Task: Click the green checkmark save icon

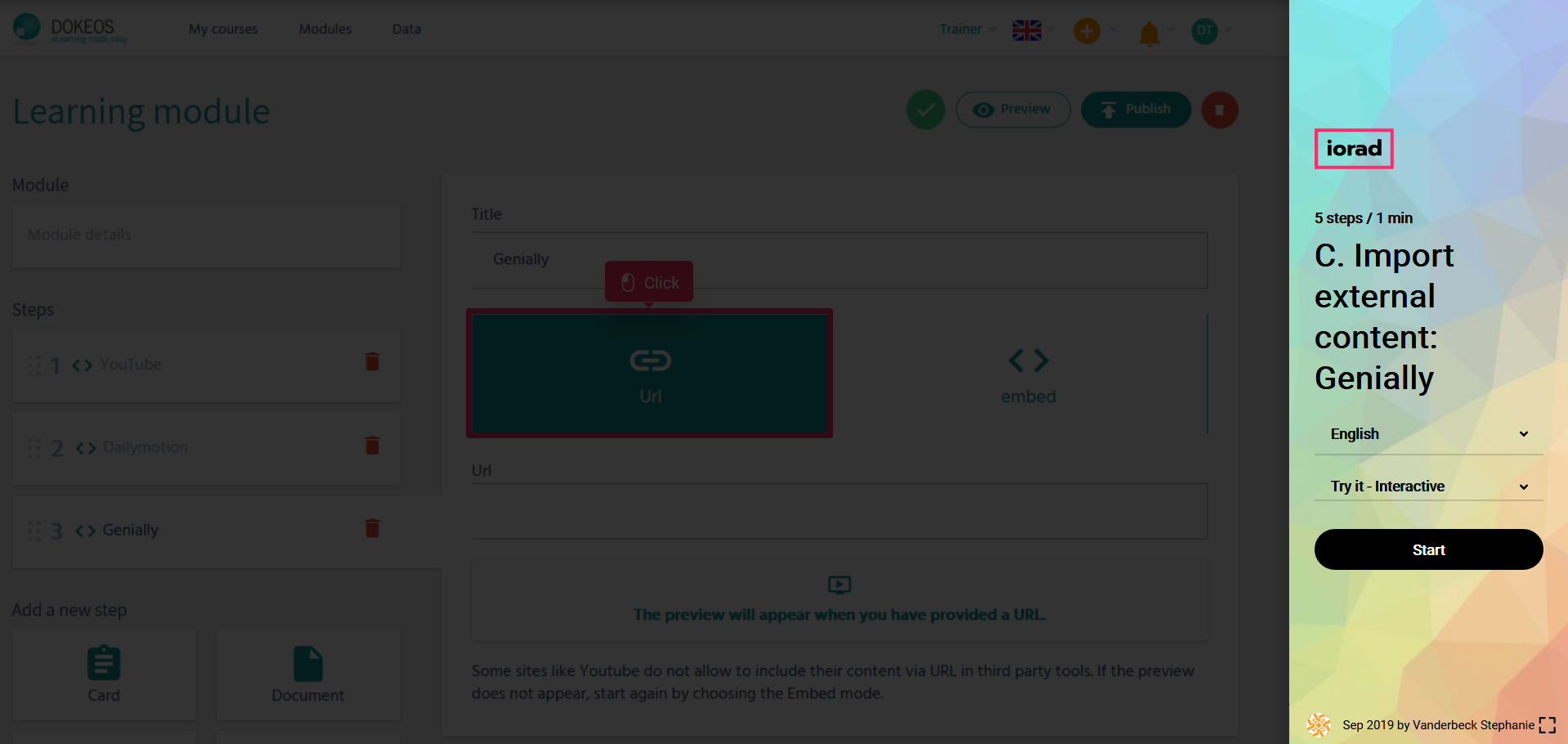Action: (925, 110)
